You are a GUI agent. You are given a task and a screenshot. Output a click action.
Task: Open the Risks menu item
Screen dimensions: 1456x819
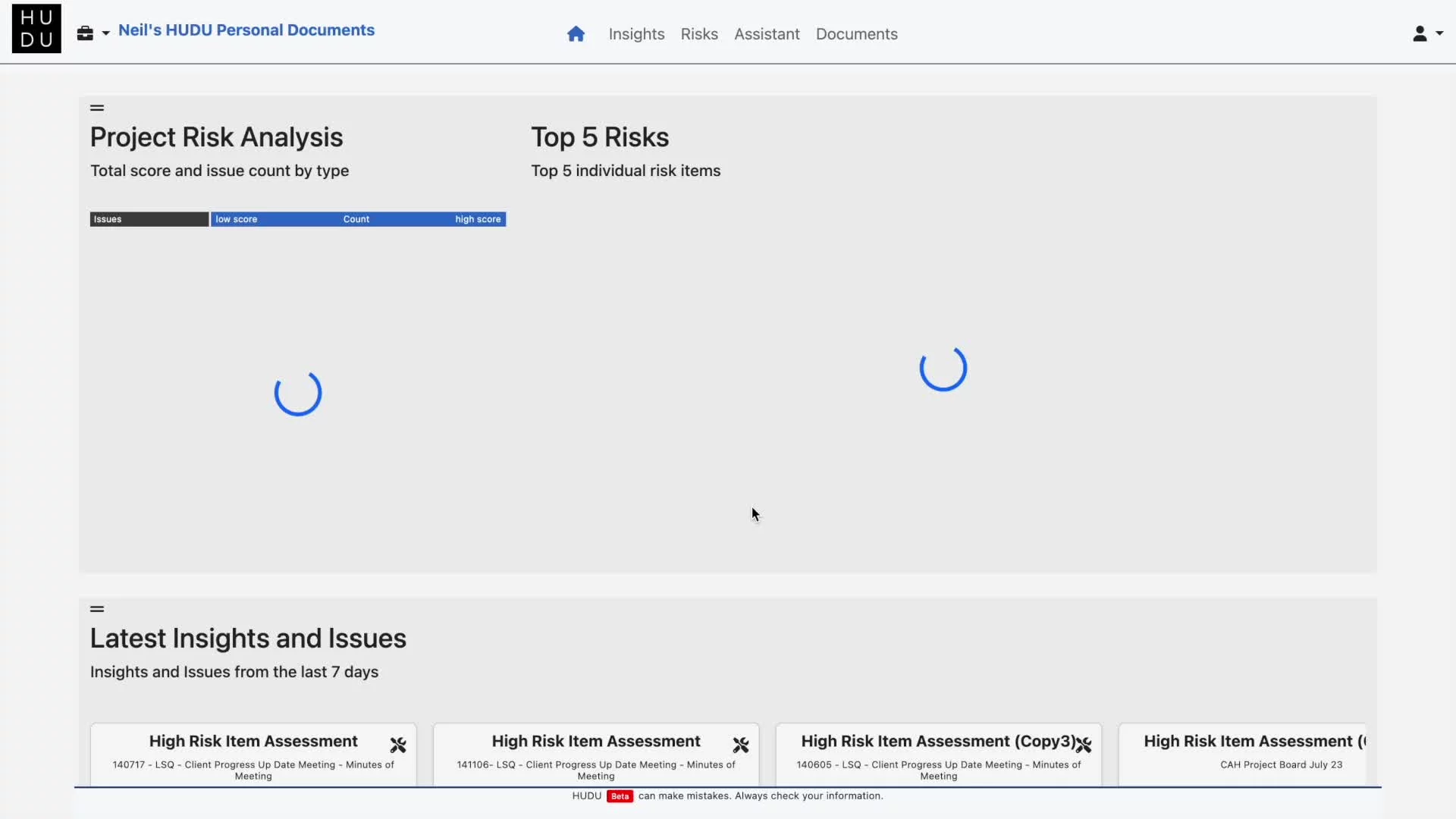[698, 34]
